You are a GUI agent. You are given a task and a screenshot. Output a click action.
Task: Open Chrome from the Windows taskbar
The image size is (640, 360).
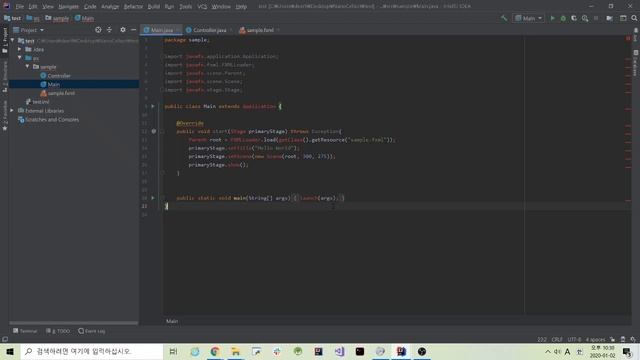coord(215,351)
